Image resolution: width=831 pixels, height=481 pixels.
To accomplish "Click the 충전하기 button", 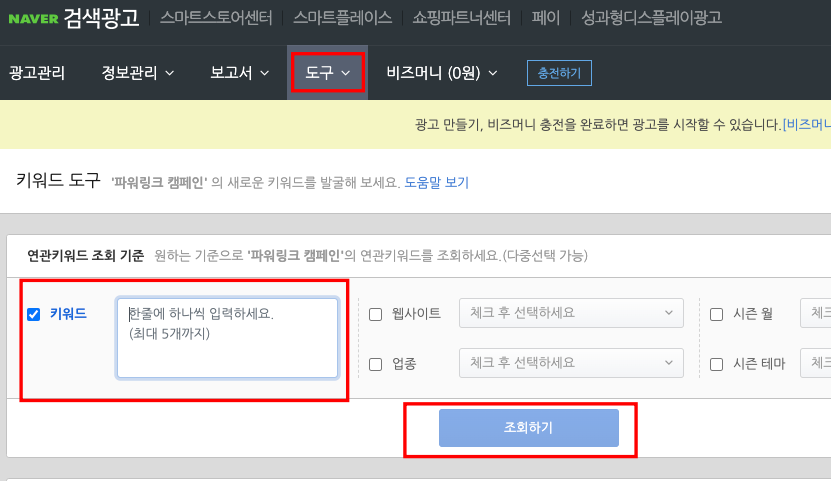I will tap(559, 73).
